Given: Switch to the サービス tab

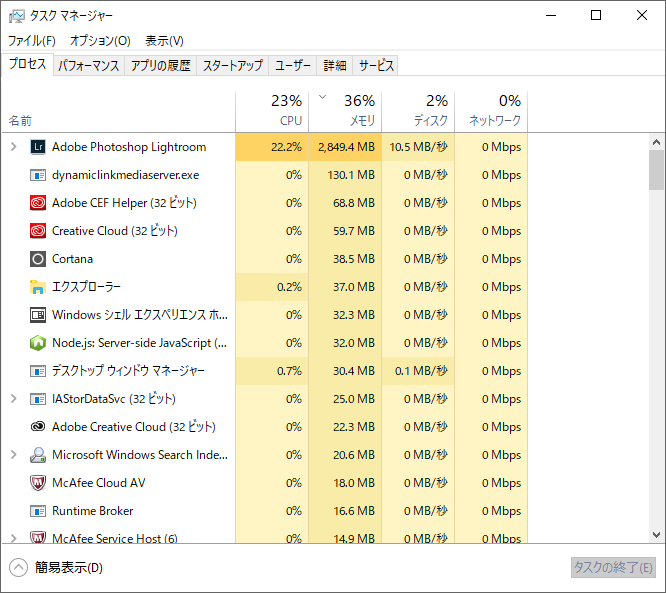Looking at the screenshot, I should point(376,65).
